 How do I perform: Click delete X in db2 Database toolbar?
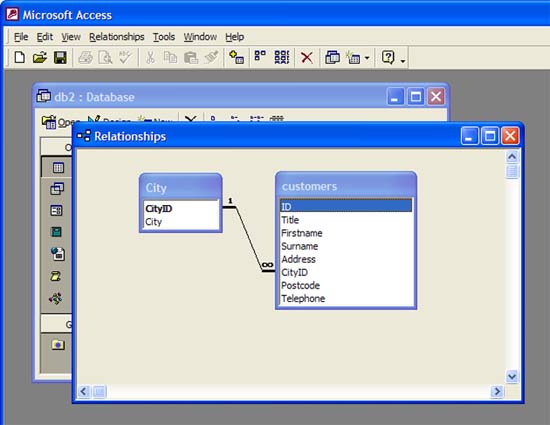(x=190, y=119)
